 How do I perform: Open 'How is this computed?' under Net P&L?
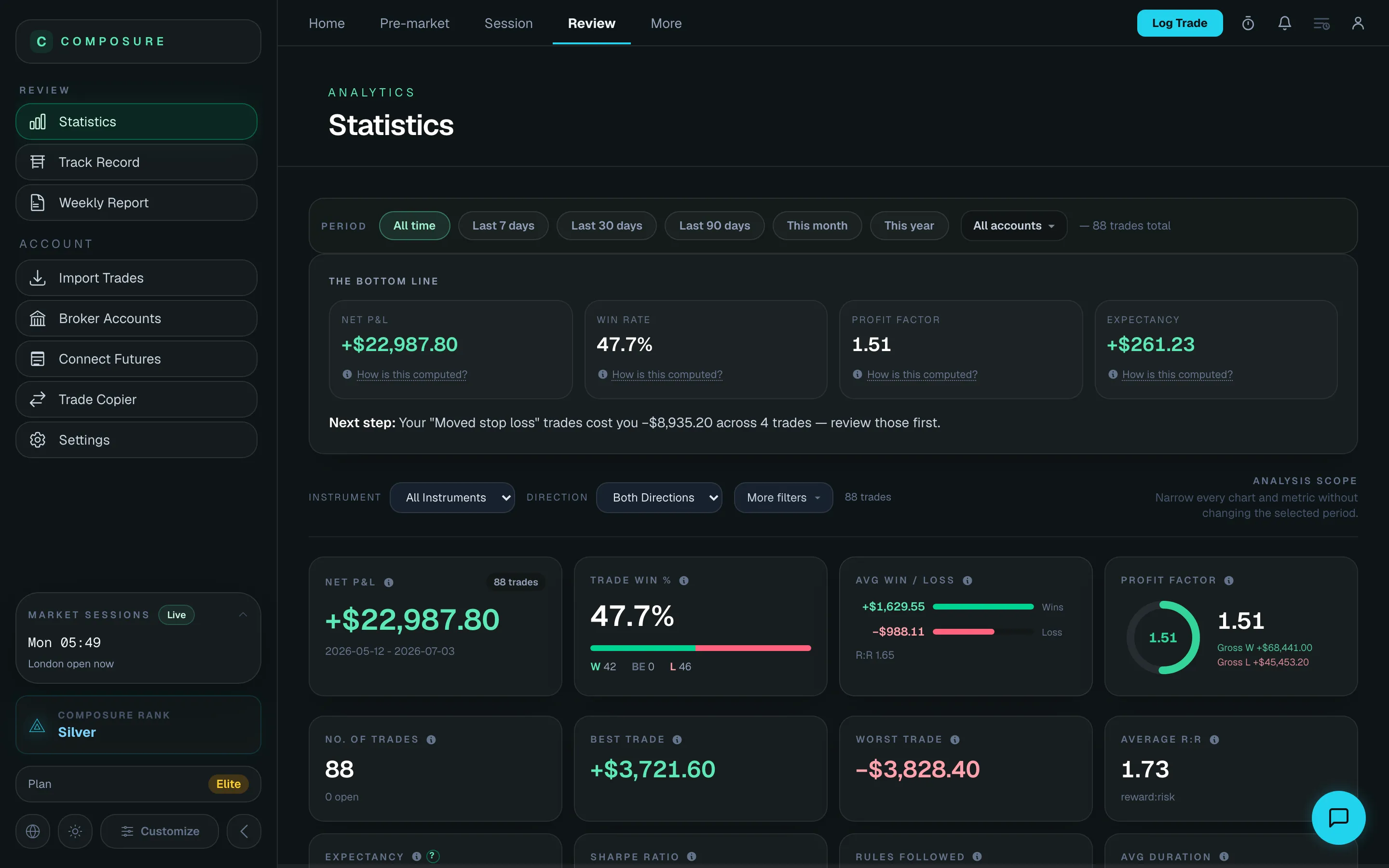pyautogui.click(x=411, y=374)
